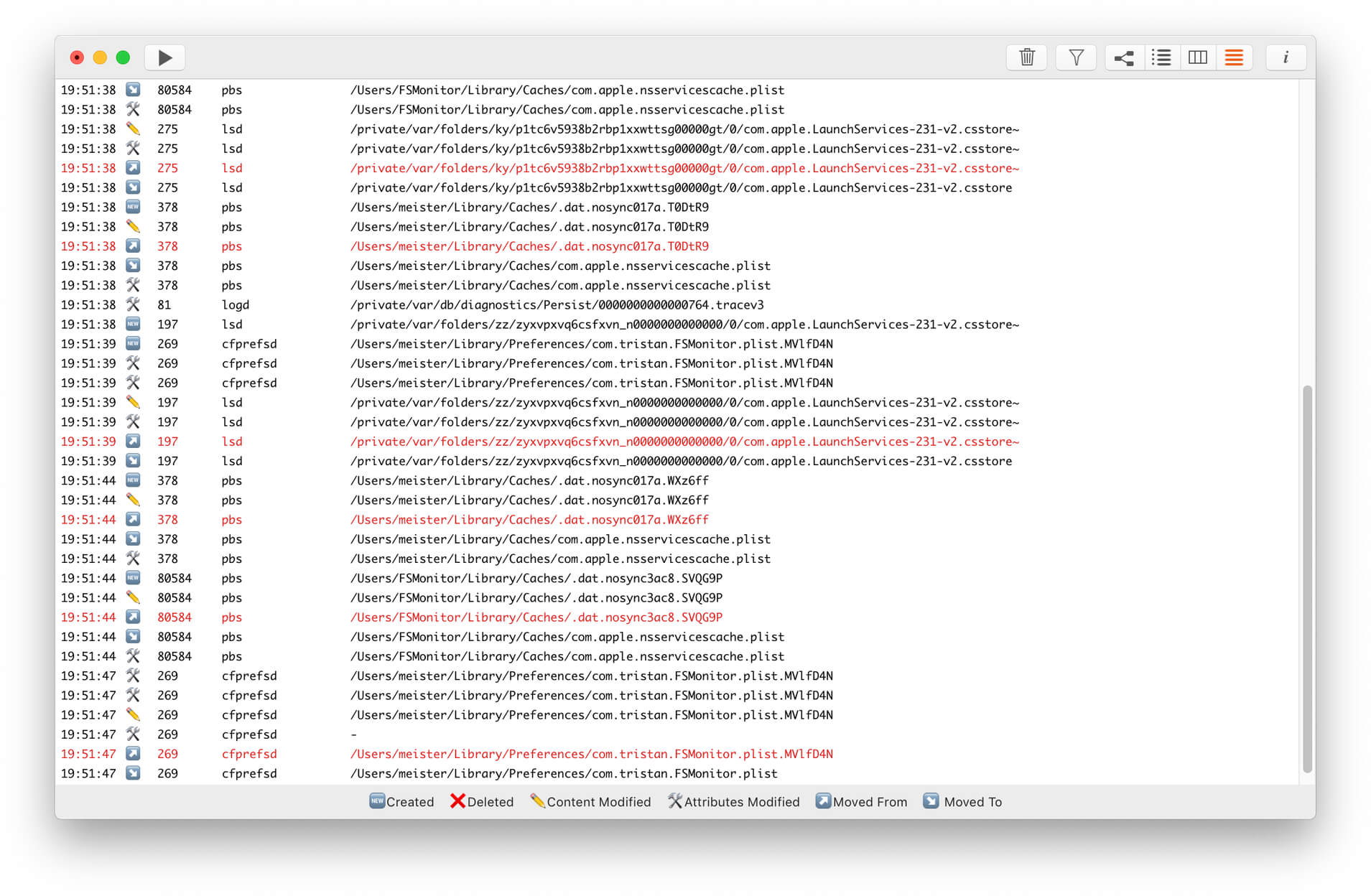Click Moved From icon on red cfprefsd row
The image size is (1371, 896).
coord(133,754)
